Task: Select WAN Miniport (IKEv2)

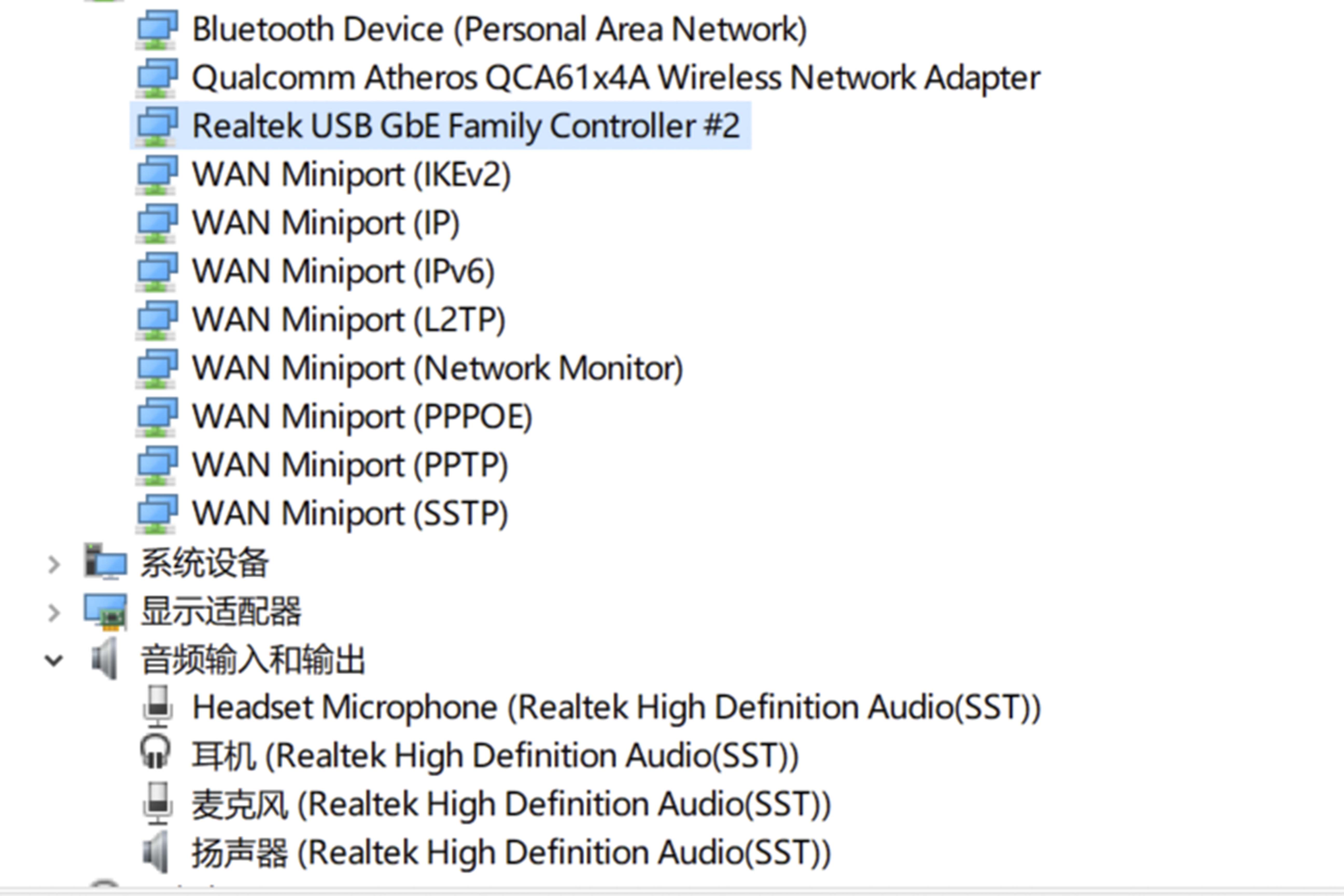Action: (351, 175)
